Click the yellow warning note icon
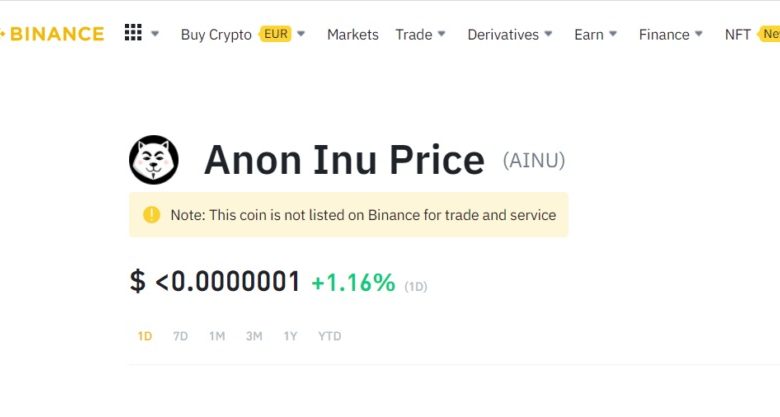The height and width of the screenshot is (417, 780). pyautogui.click(x=151, y=214)
